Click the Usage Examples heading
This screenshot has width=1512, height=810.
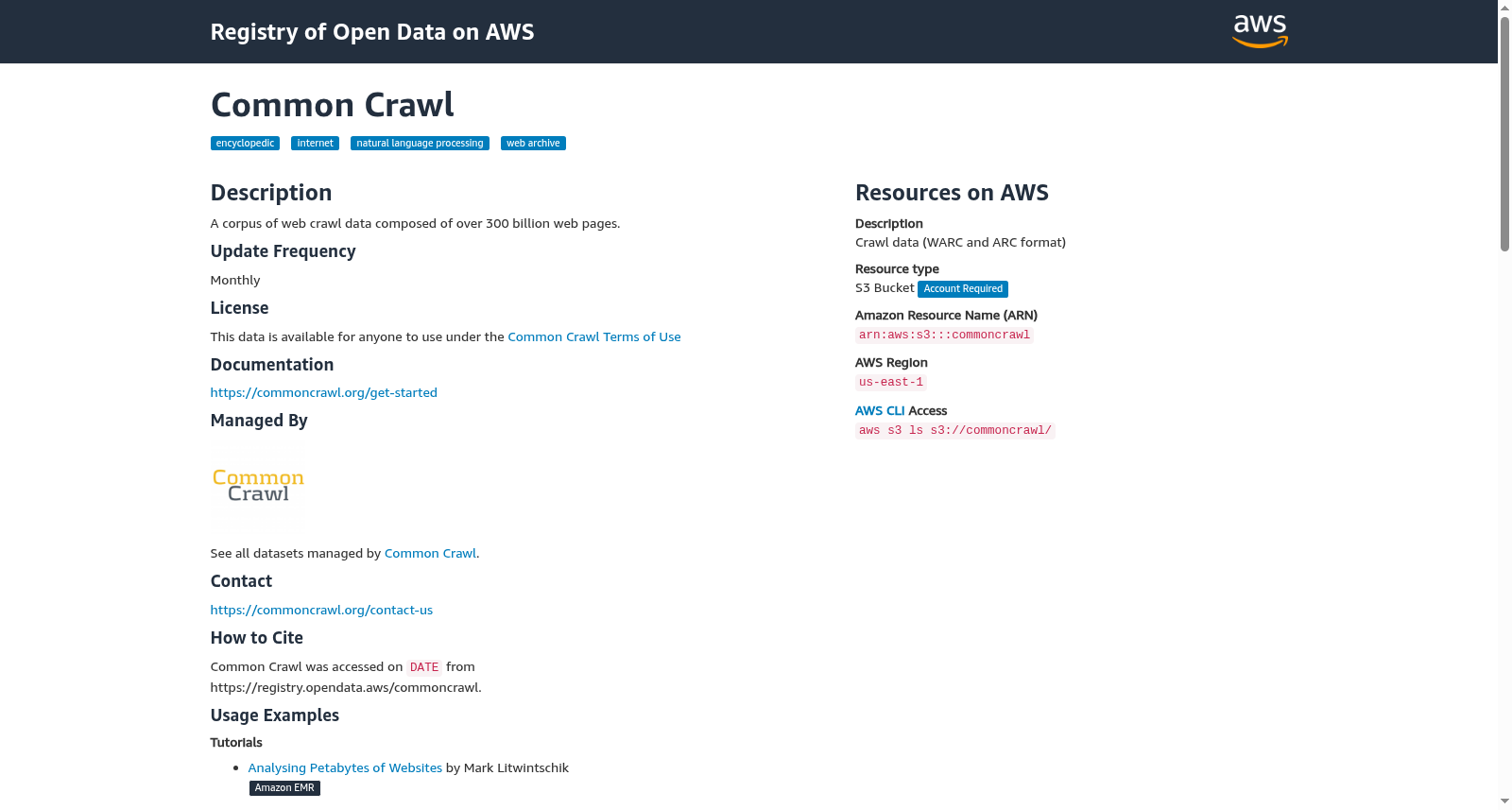(275, 715)
